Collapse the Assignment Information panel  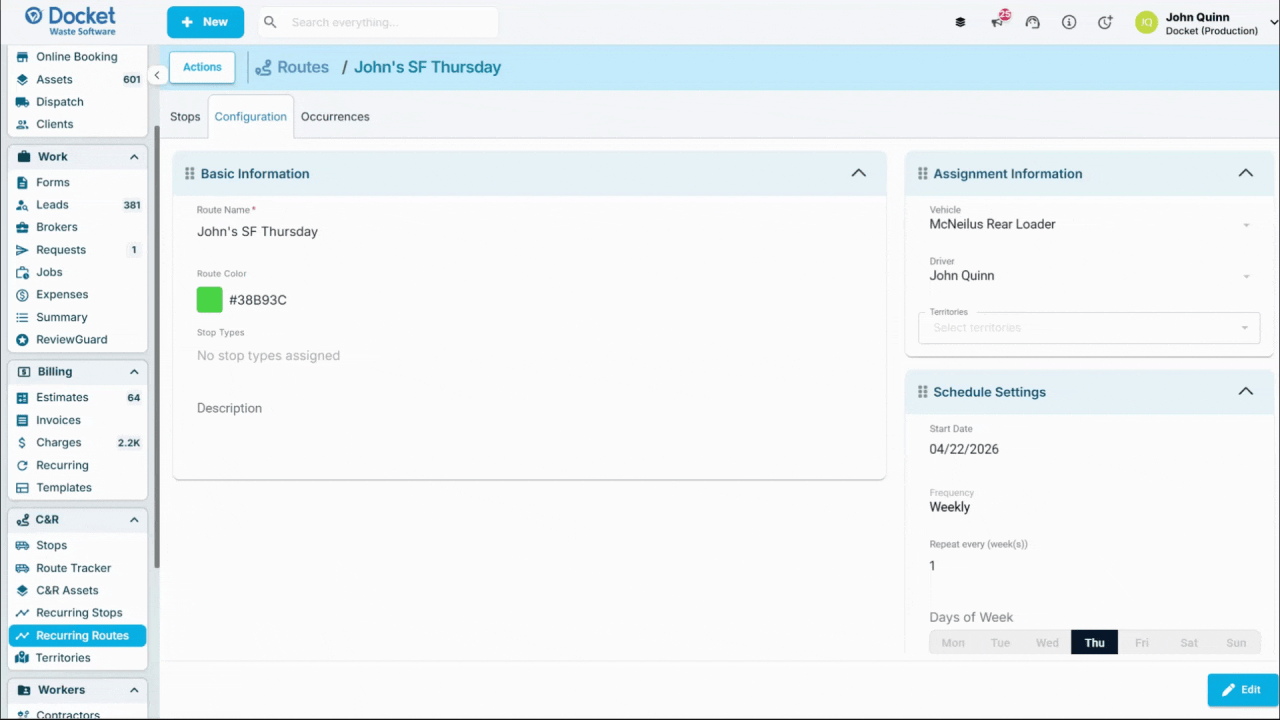[1245, 173]
